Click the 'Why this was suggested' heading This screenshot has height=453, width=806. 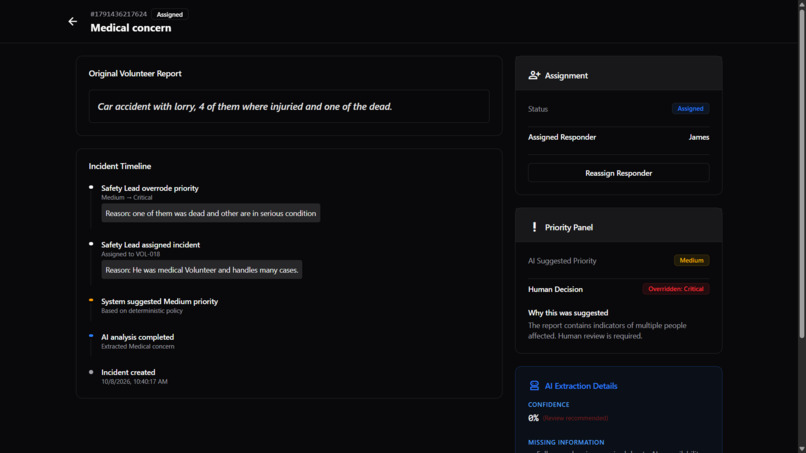pyautogui.click(x=568, y=313)
